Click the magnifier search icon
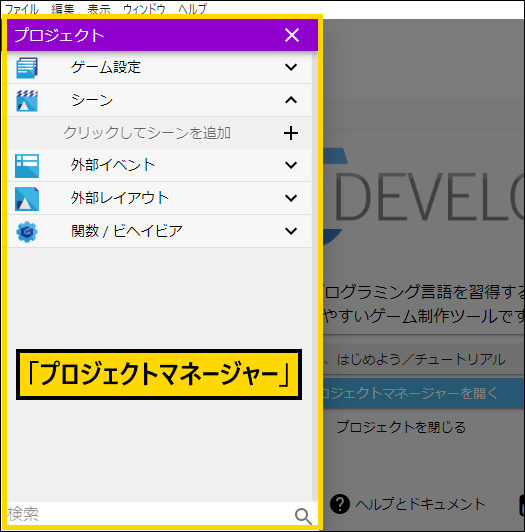Image resolution: width=525 pixels, height=532 pixels. tap(303, 516)
